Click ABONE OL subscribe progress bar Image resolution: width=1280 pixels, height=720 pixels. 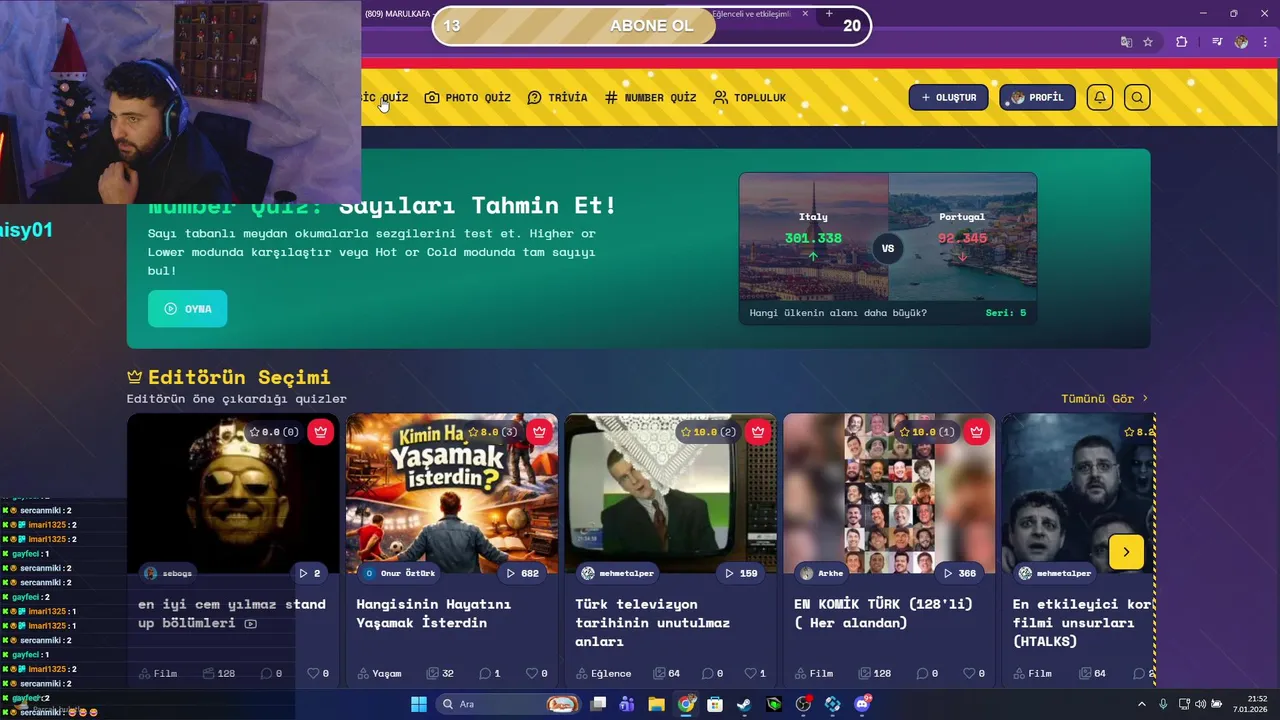pyautogui.click(x=651, y=26)
